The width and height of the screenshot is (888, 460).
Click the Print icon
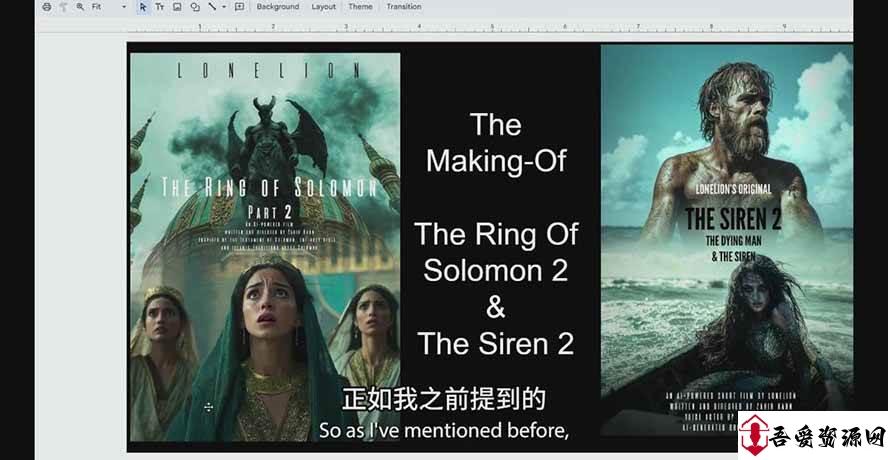[47, 7]
